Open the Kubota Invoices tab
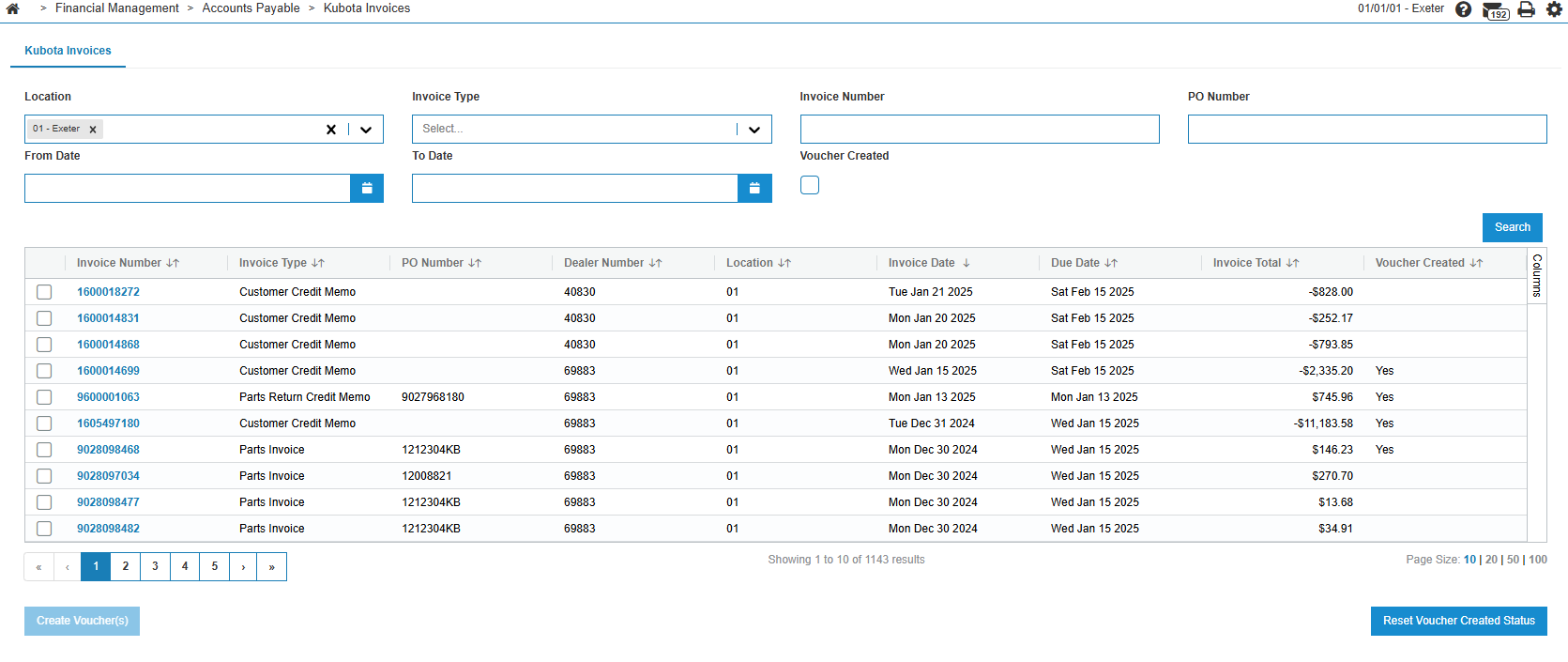 click(x=68, y=51)
